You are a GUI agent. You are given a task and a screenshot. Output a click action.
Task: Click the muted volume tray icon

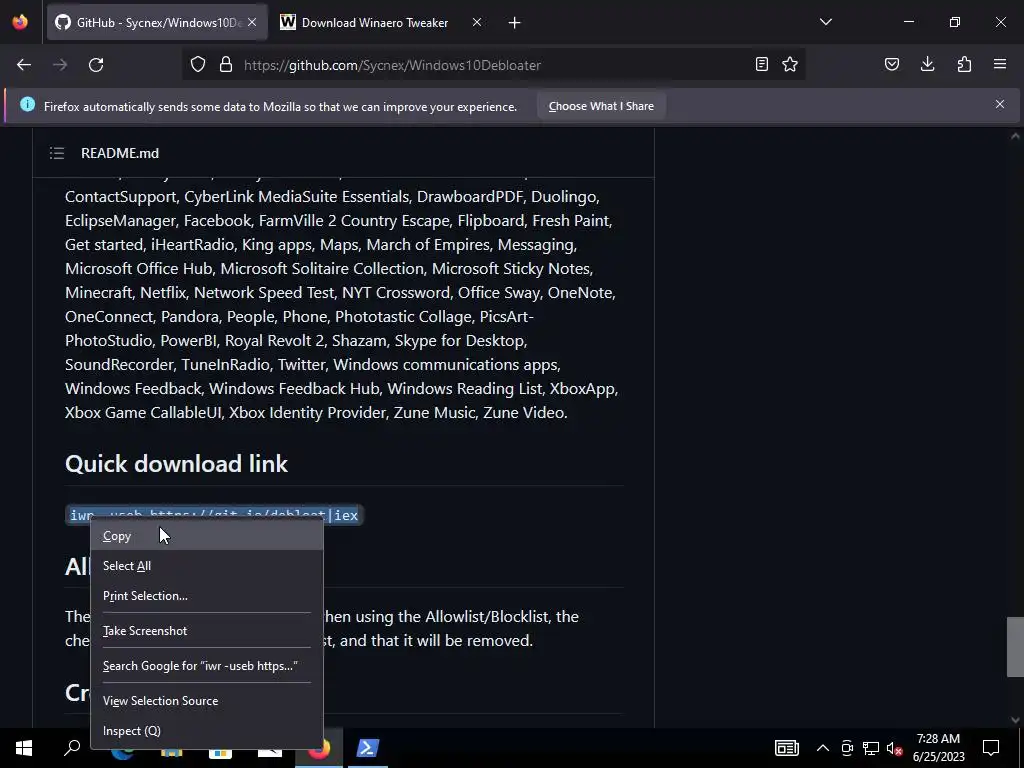pyautogui.click(x=895, y=748)
